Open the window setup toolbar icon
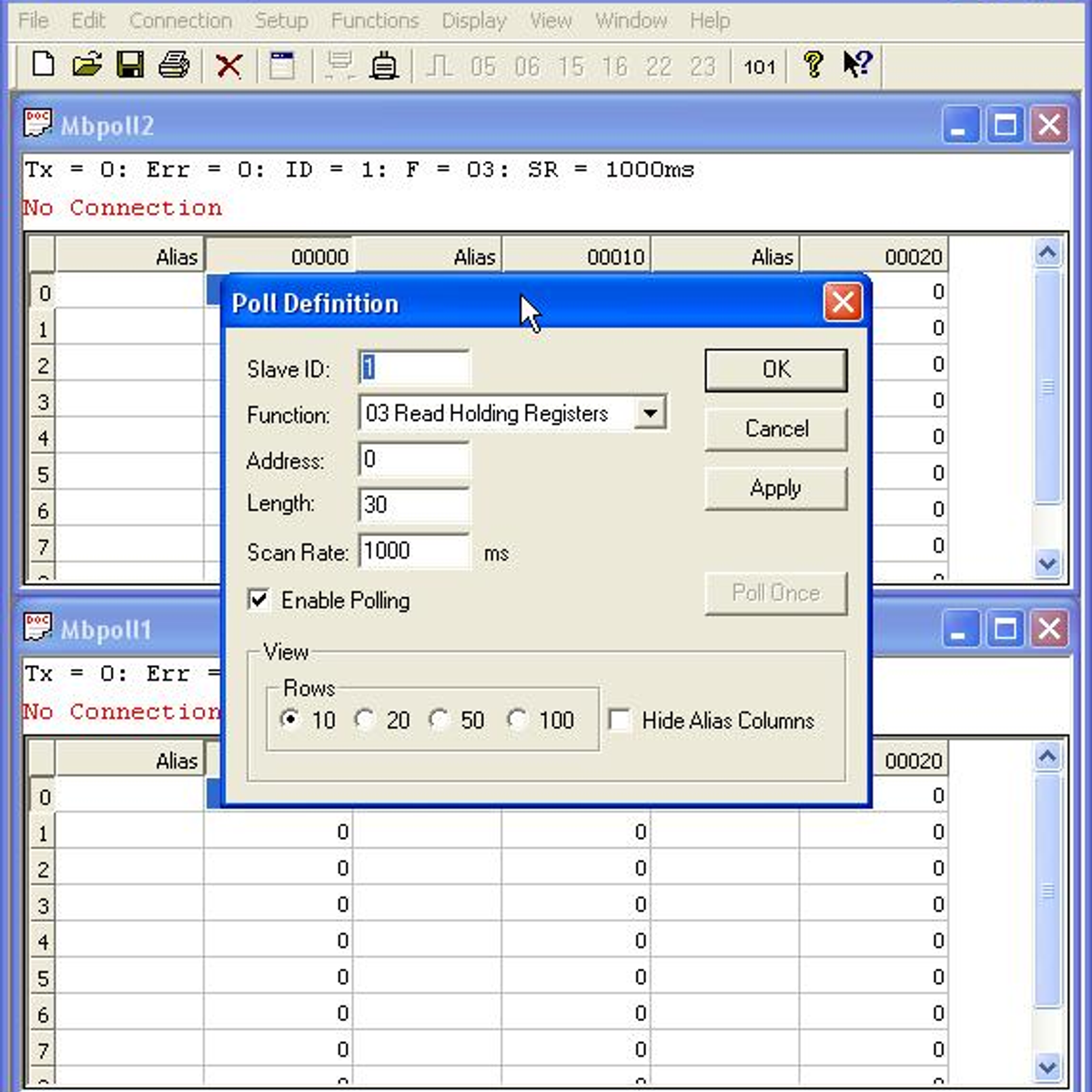 pyautogui.click(x=282, y=66)
